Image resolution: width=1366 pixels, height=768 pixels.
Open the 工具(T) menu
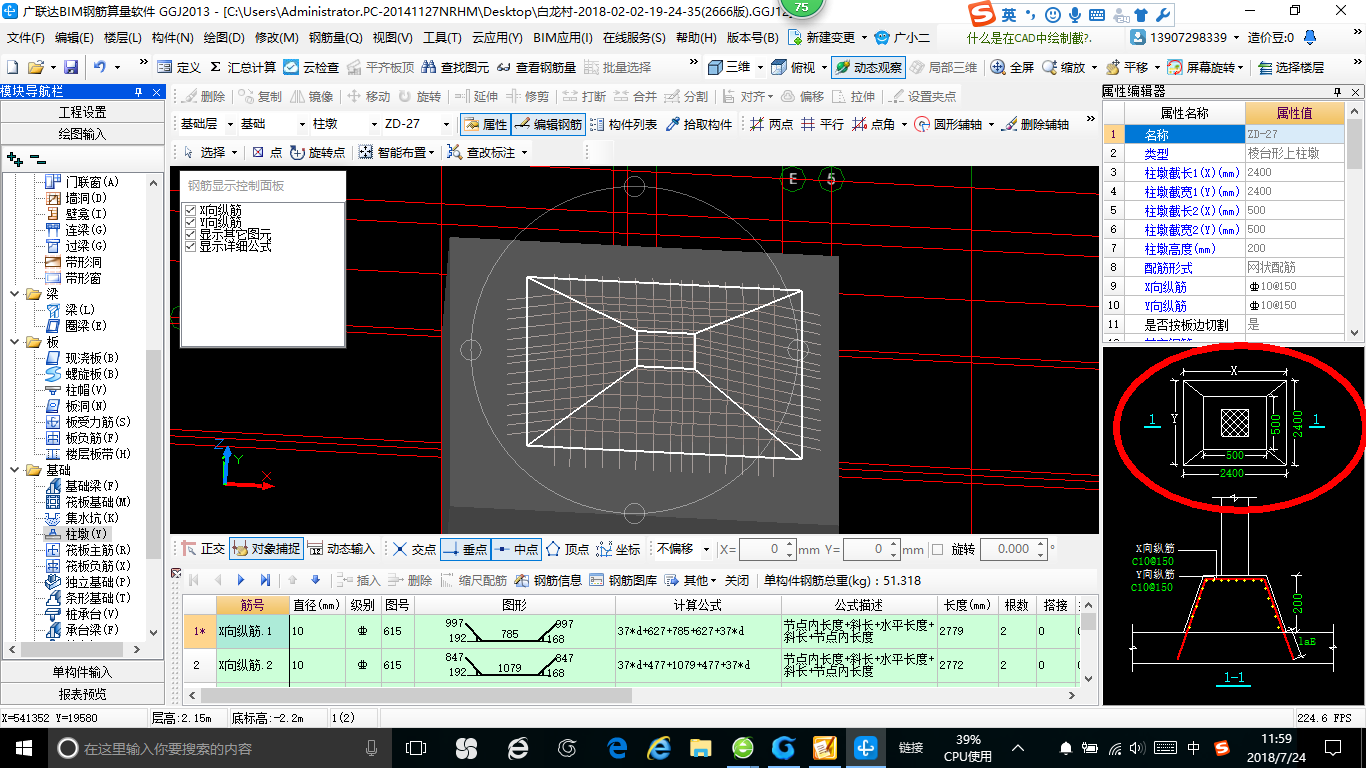click(x=441, y=37)
